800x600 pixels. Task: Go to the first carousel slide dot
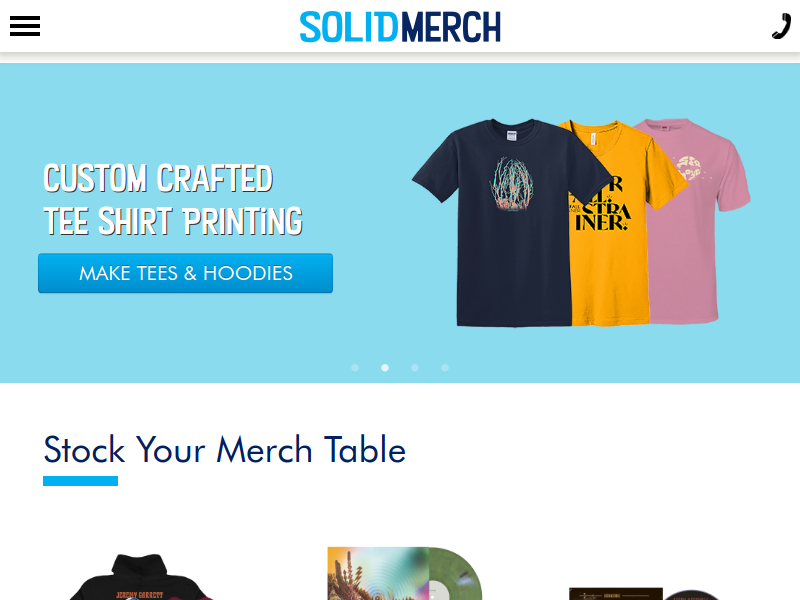coord(355,368)
